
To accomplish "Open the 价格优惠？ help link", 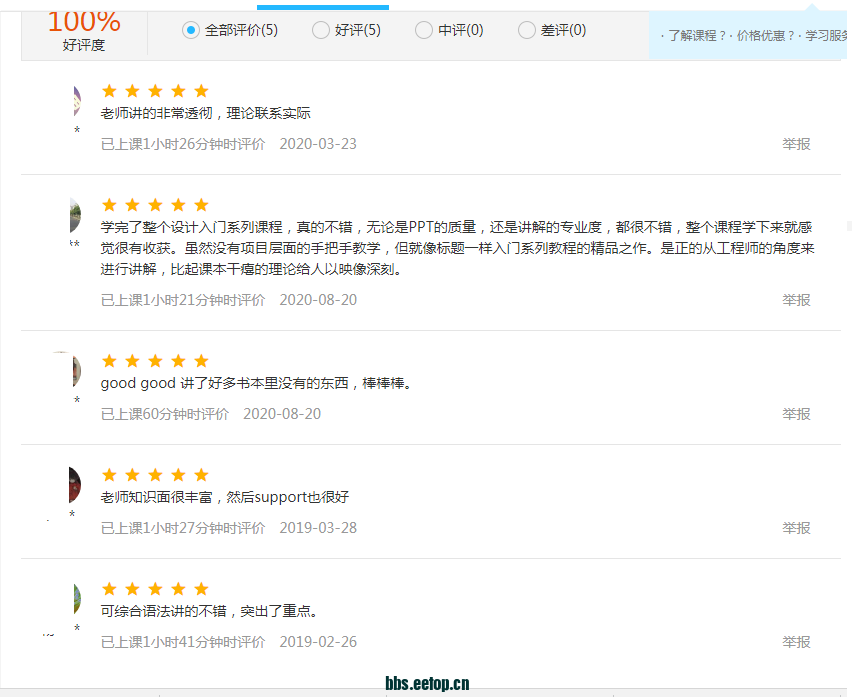I will (x=765, y=36).
